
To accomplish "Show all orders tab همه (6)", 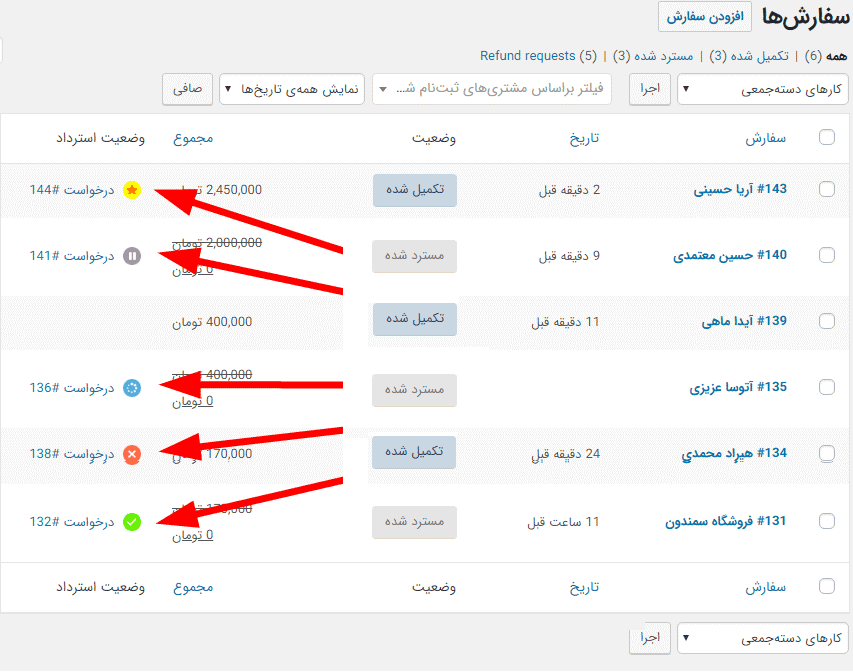I will tap(826, 56).
